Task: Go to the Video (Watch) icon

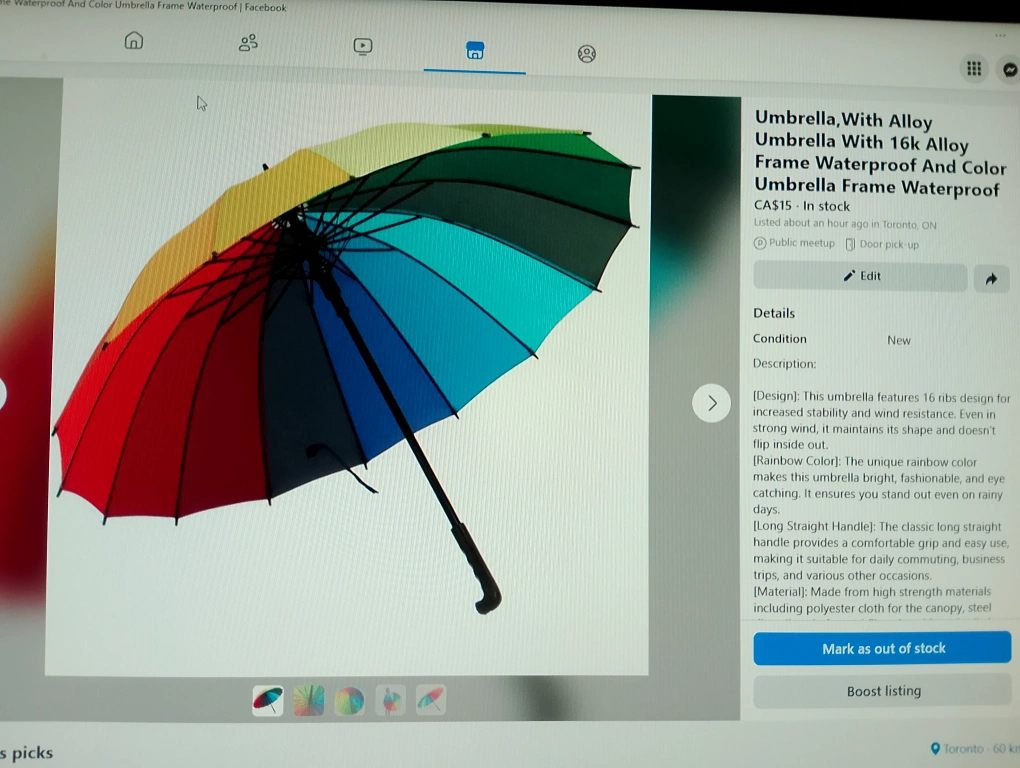Action: coord(362,45)
